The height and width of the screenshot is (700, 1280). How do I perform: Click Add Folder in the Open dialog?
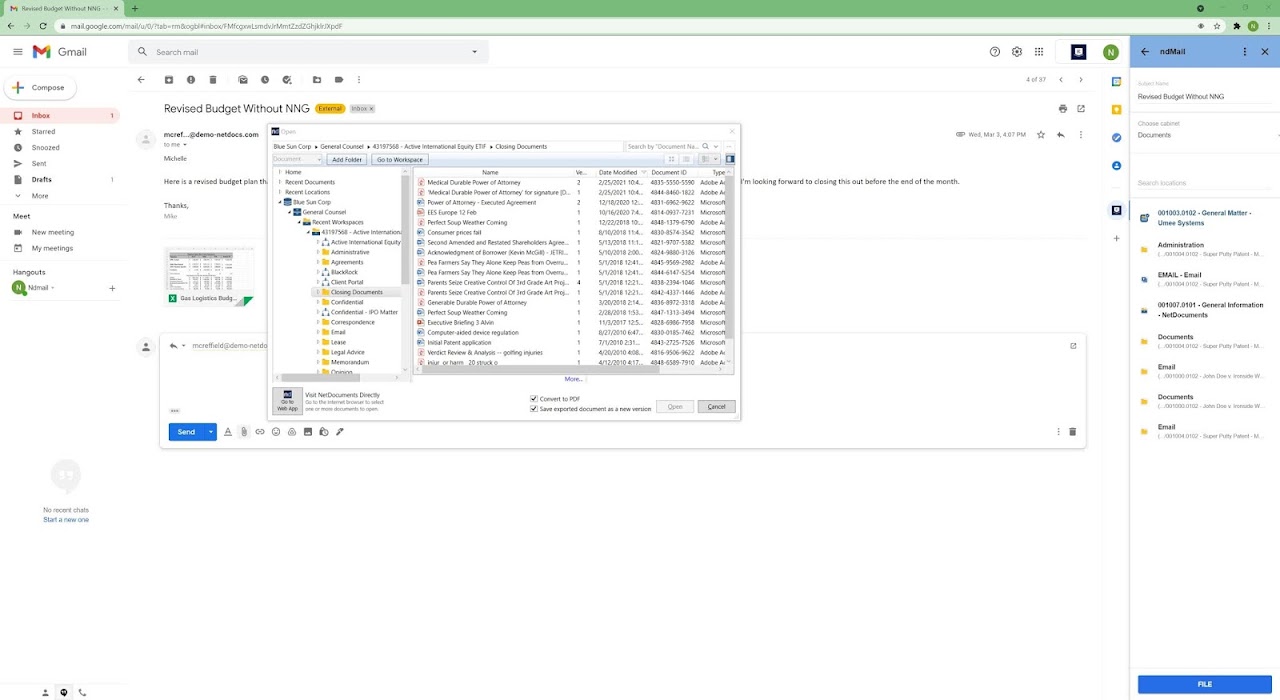(347, 160)
